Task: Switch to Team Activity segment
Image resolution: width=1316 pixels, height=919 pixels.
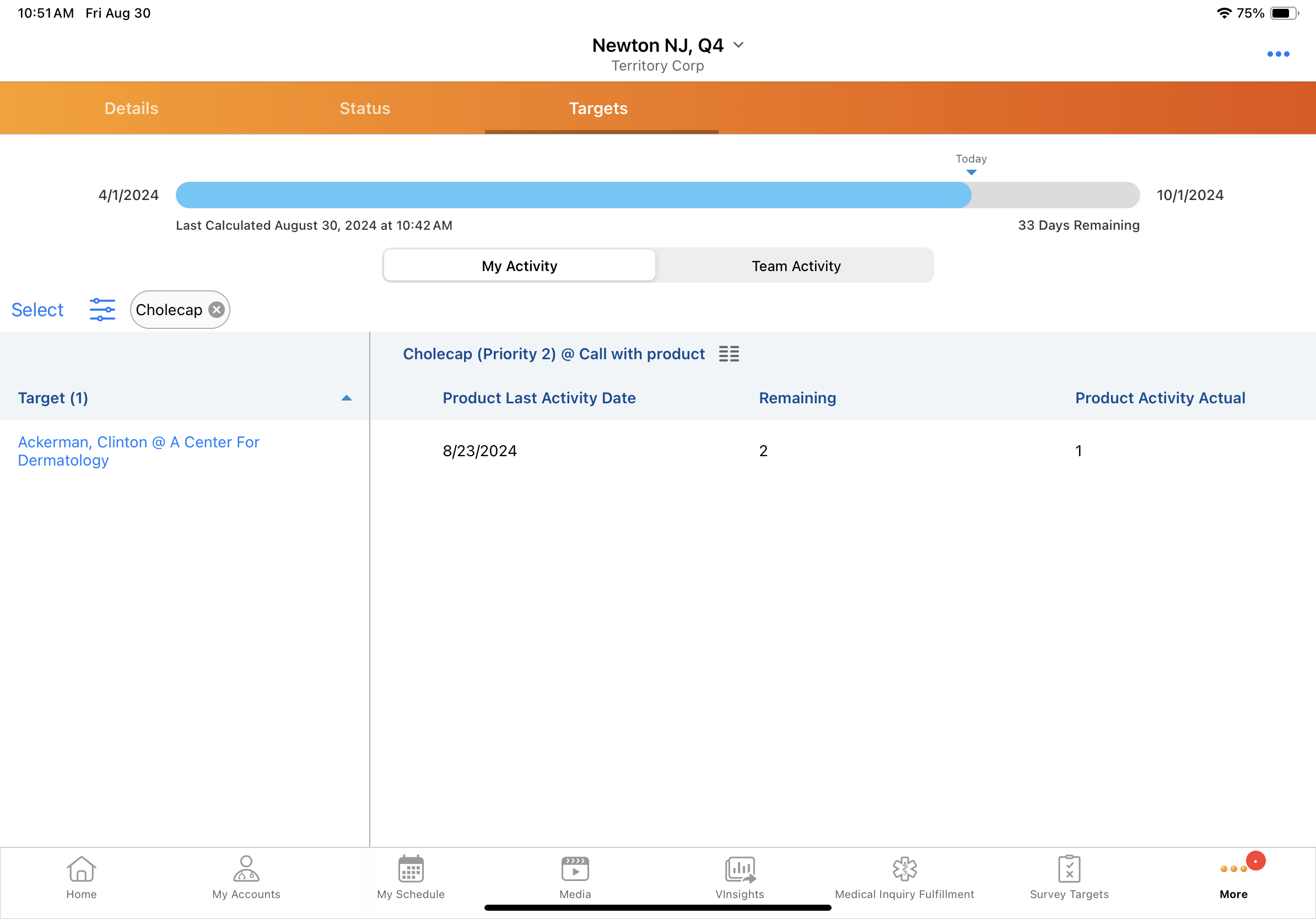Action: pos(796,266)
